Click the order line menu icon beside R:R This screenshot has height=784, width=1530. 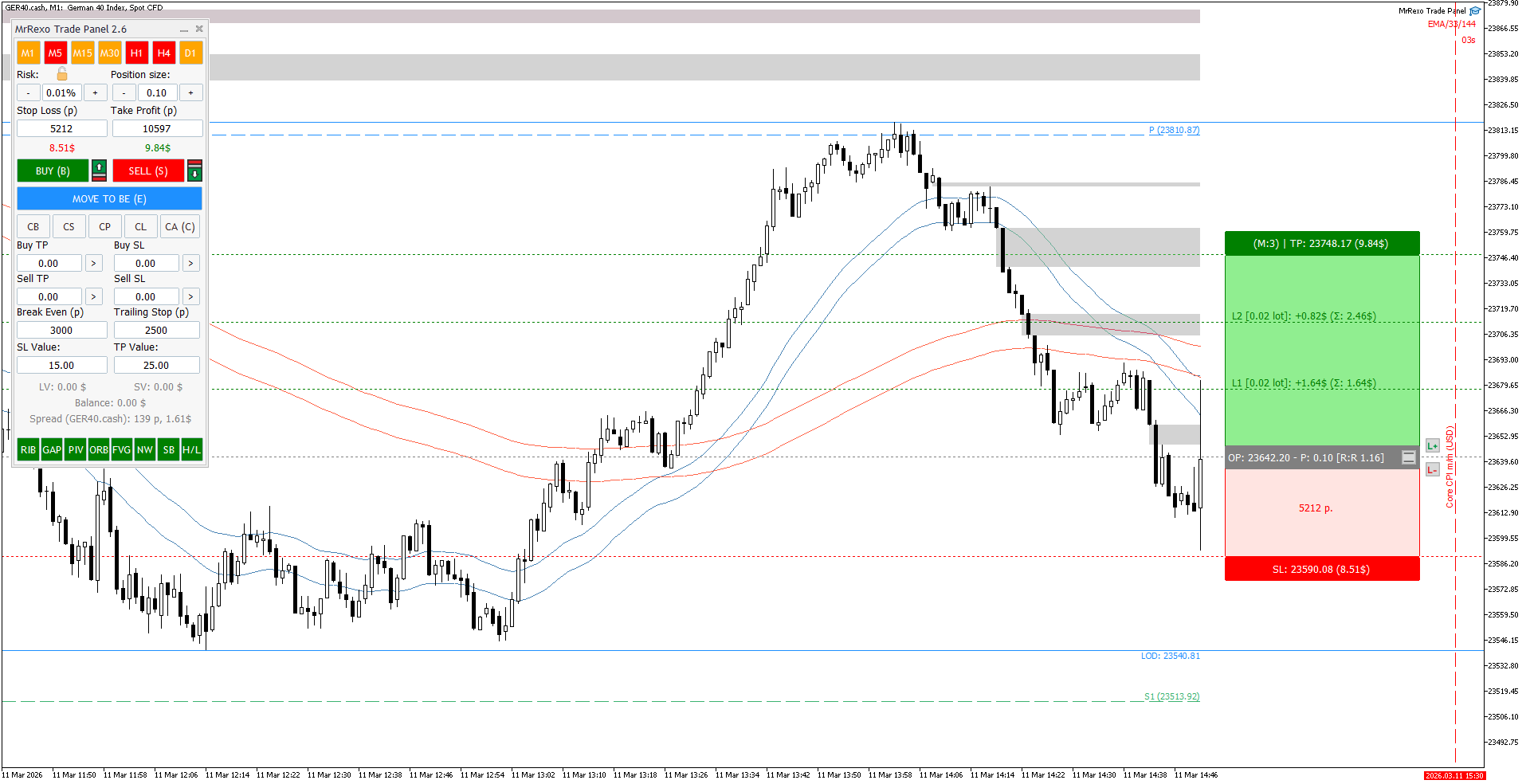pos(1409,457)
